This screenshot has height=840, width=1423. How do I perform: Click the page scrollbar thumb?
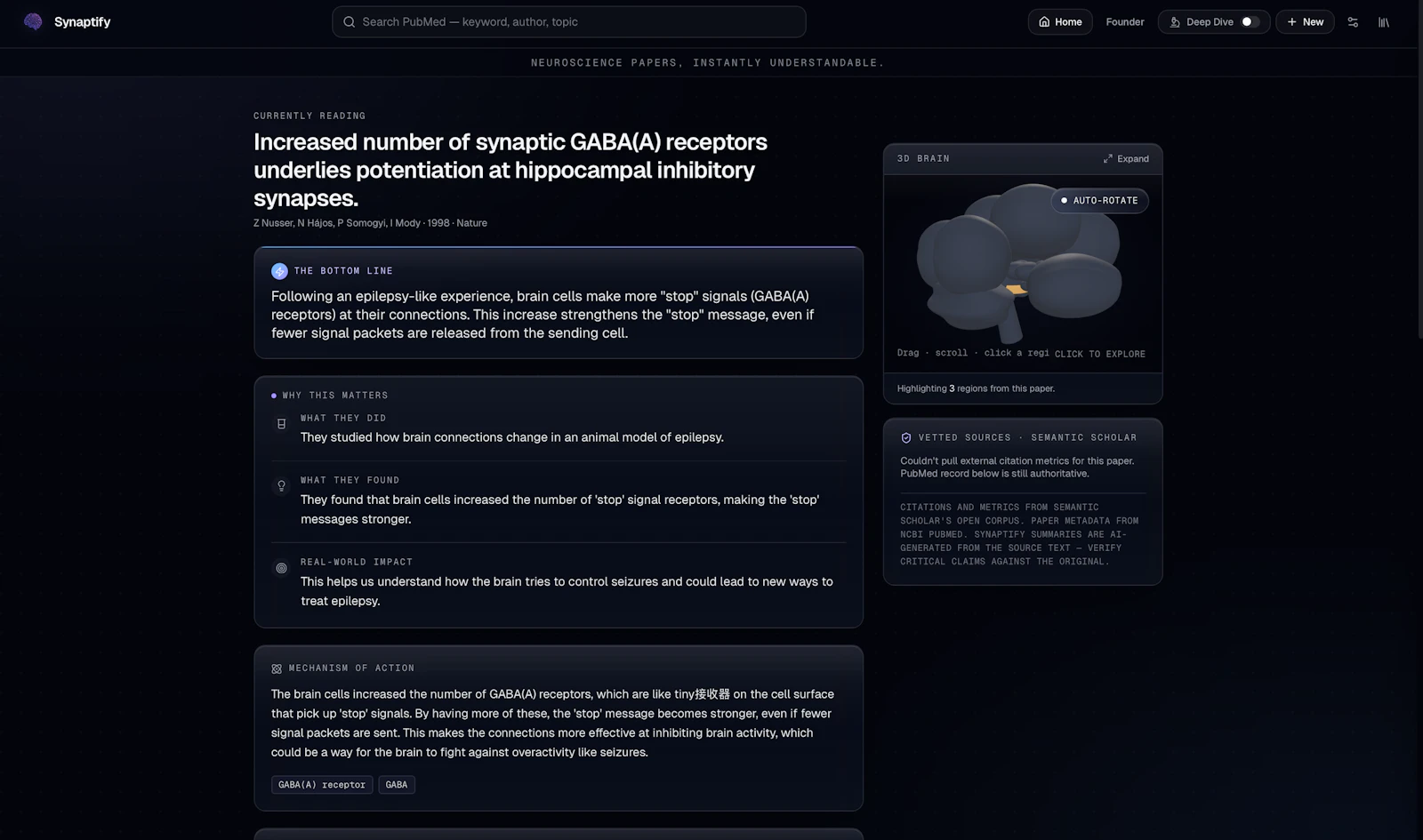click(1419, 169)
